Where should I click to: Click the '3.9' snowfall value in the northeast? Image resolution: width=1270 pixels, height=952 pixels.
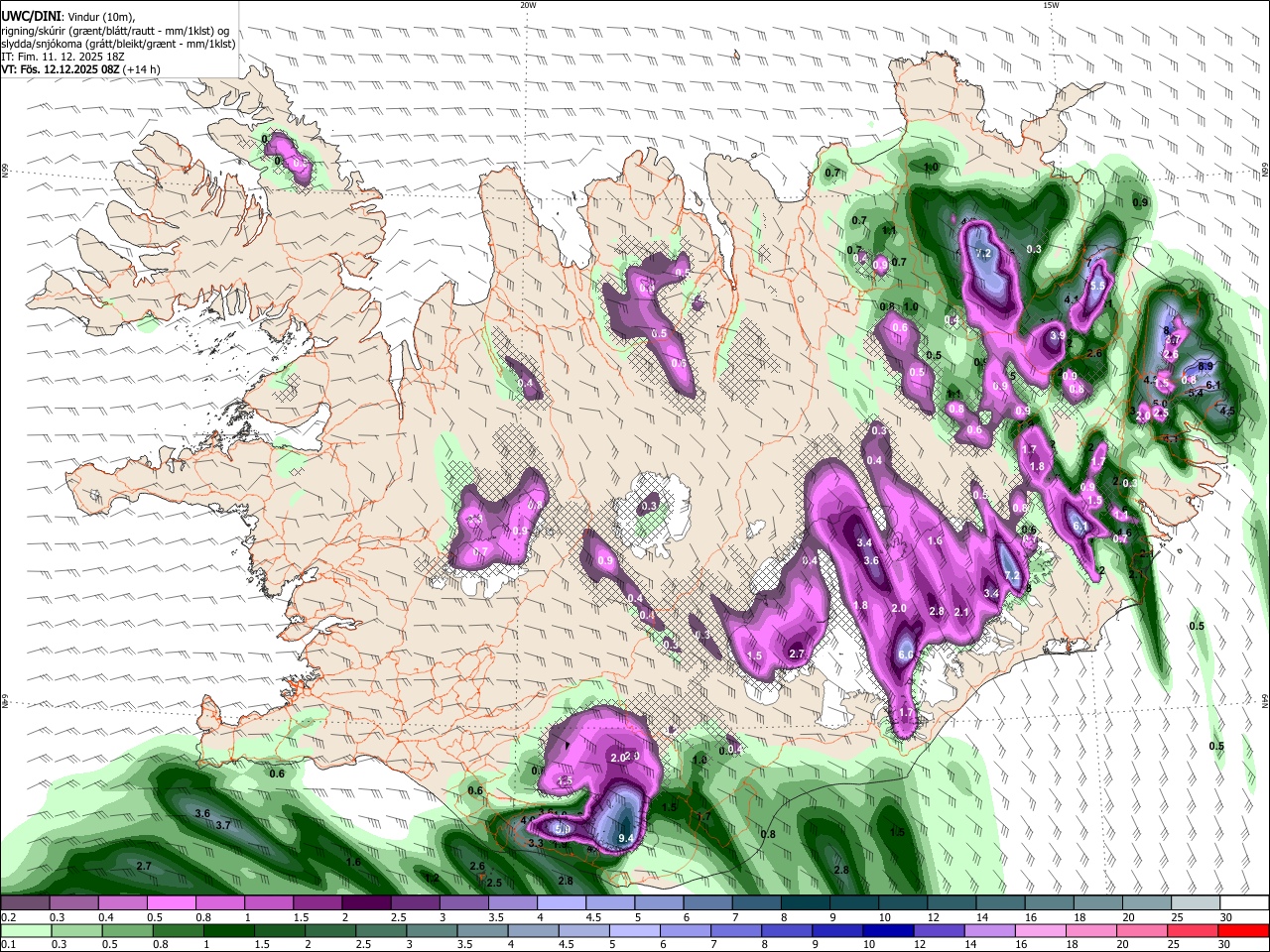[1058, 336]
